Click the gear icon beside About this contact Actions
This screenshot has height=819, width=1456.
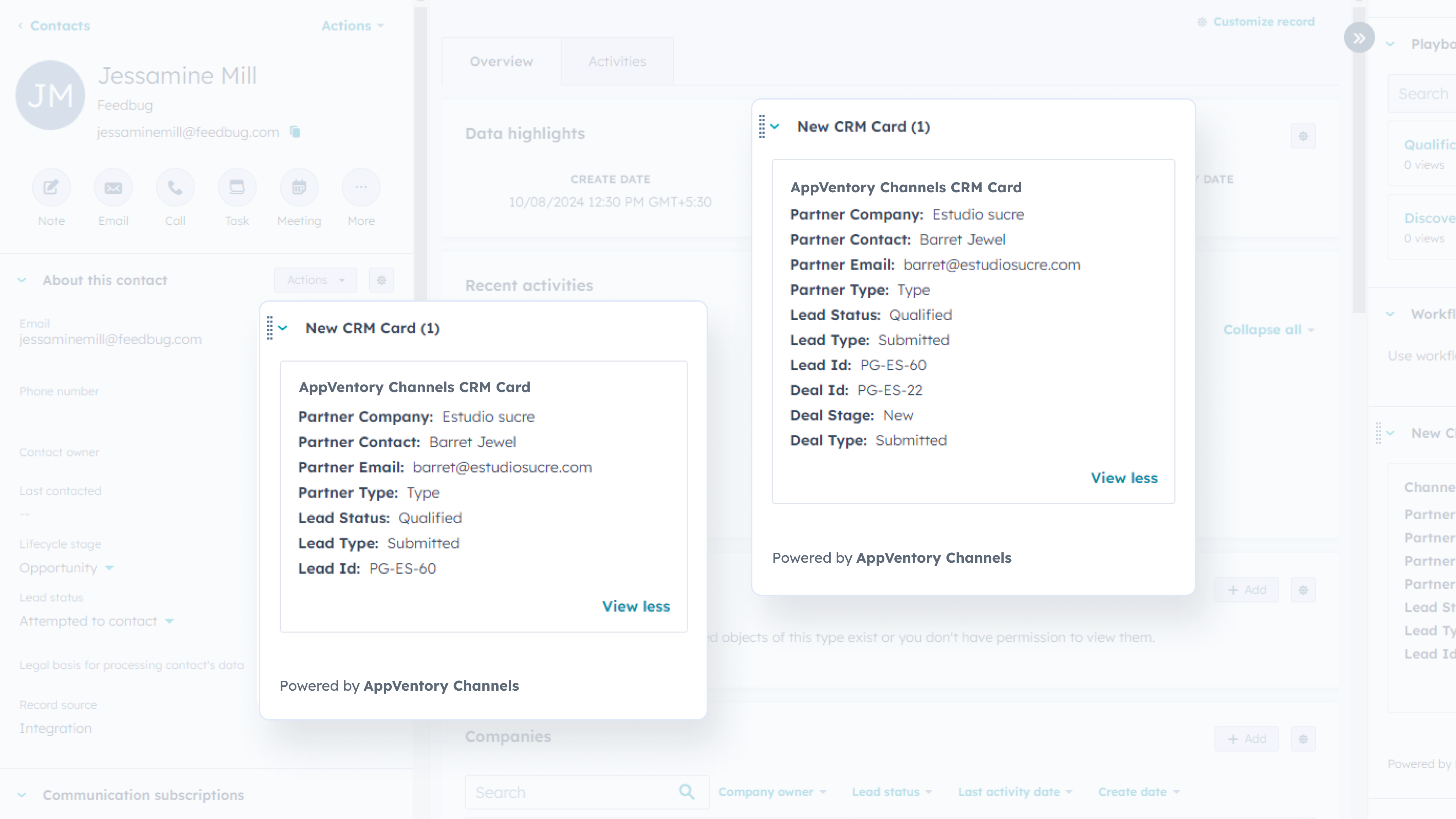tap(381, 280)
